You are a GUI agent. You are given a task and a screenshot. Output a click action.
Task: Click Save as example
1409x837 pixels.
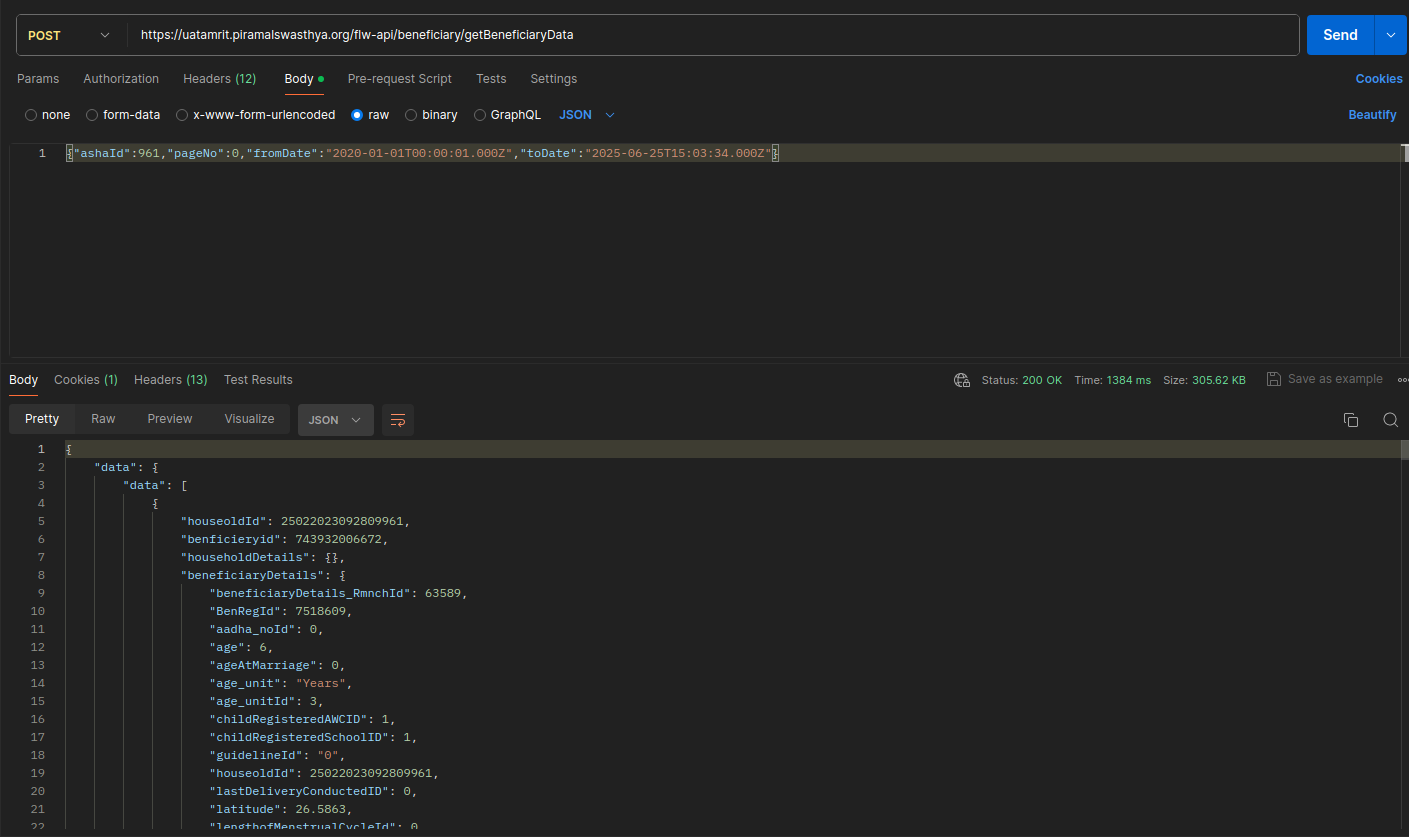point(1325,379)
